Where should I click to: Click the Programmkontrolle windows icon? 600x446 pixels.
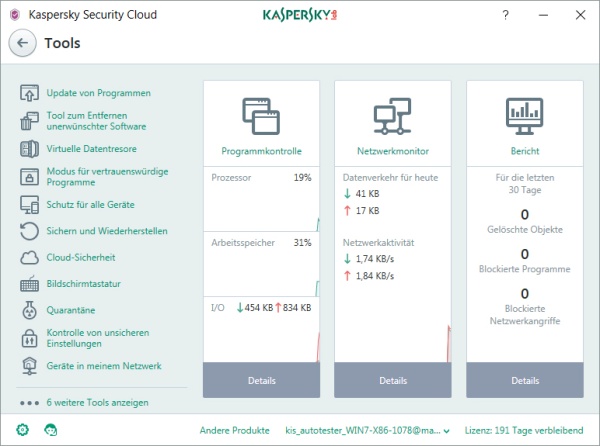(x=261, y=116)
